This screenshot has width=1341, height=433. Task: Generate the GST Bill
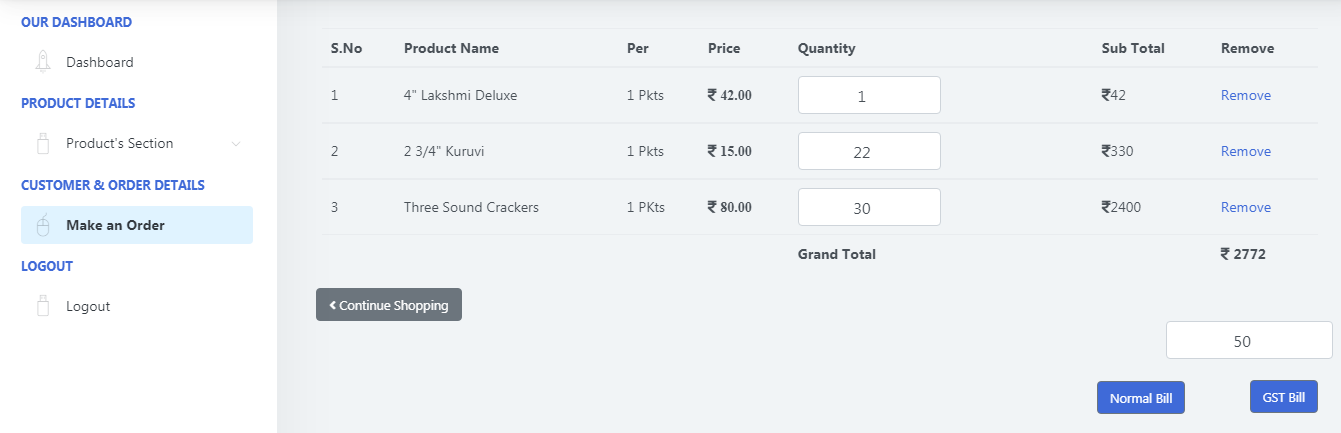coord(1283,397)
